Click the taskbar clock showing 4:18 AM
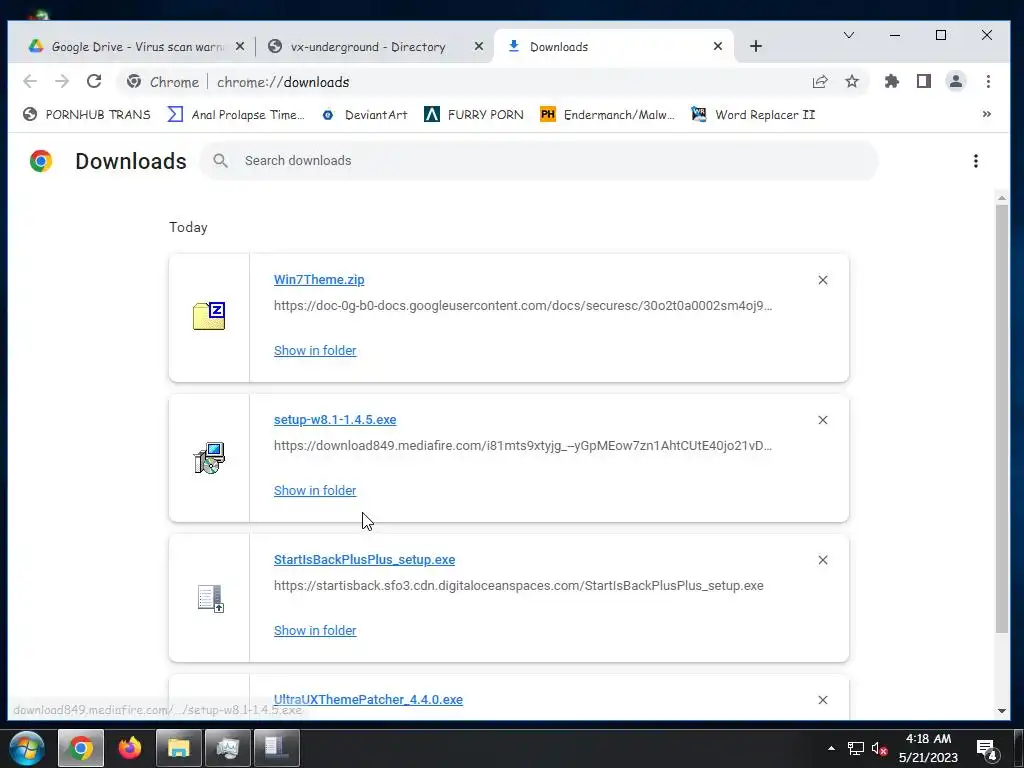Image resolution: width=1024 pixels, height=768 pixels. pos(928,748)
